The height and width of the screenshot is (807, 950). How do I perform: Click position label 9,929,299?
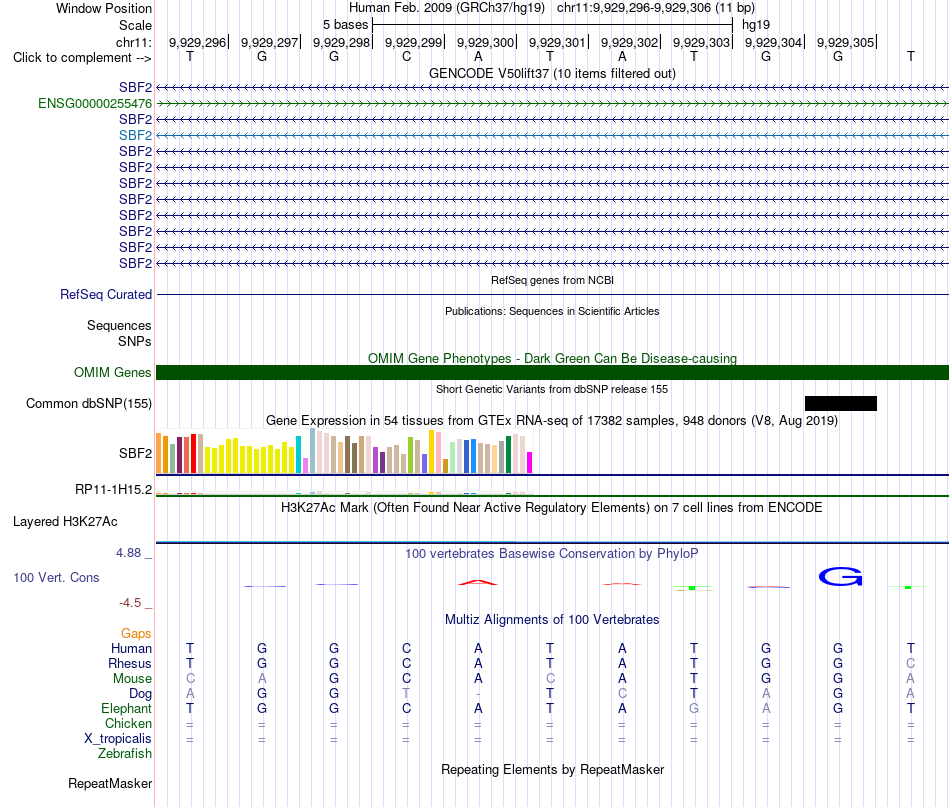(x=413, y=42)
